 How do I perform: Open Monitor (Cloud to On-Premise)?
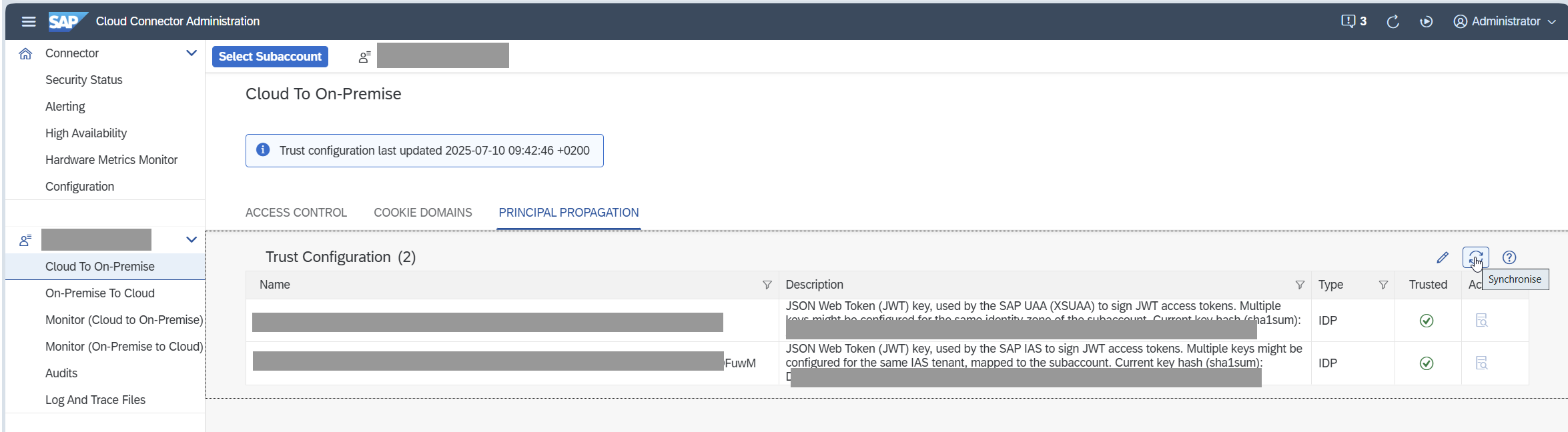[124, 320]
